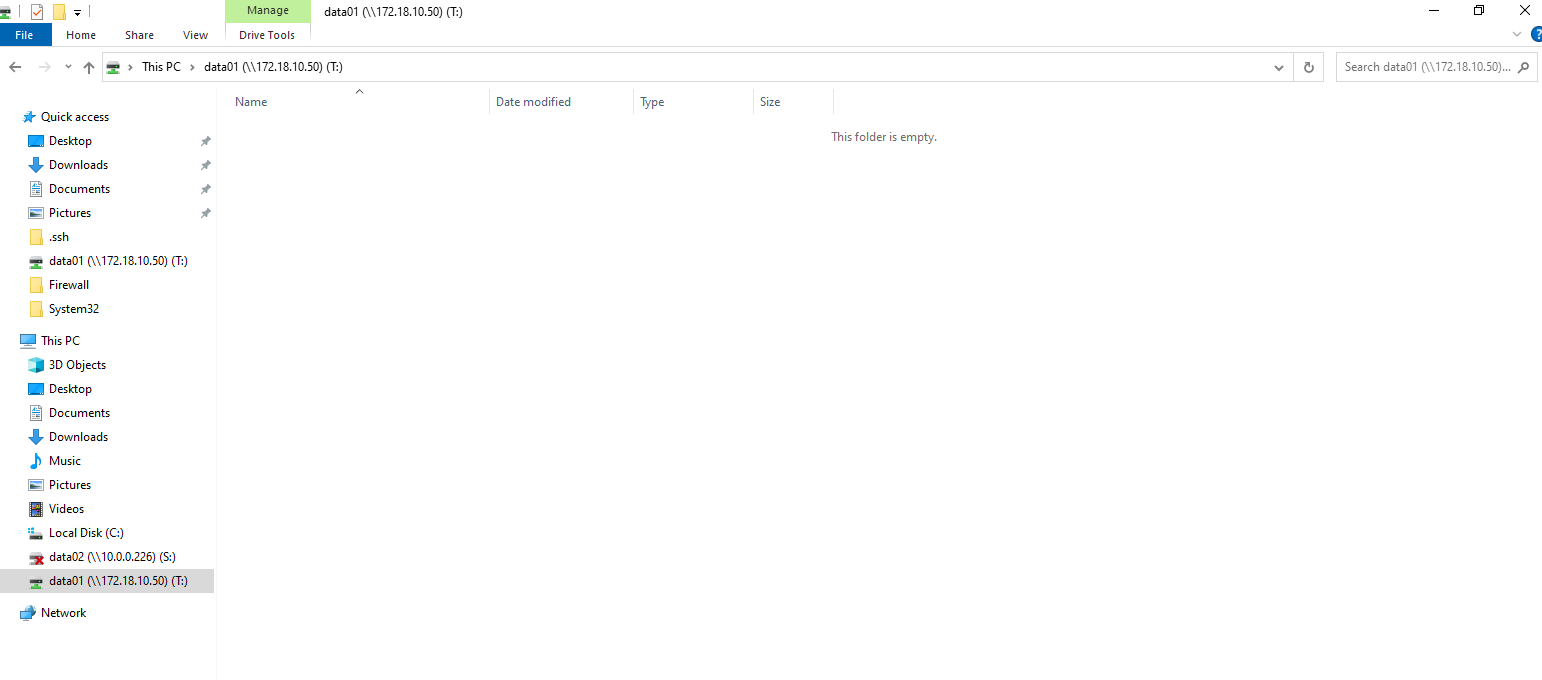Open the recent locations dropdown arrow
The width and height of the screenshot is (1542, 680).
pos(68,67)
